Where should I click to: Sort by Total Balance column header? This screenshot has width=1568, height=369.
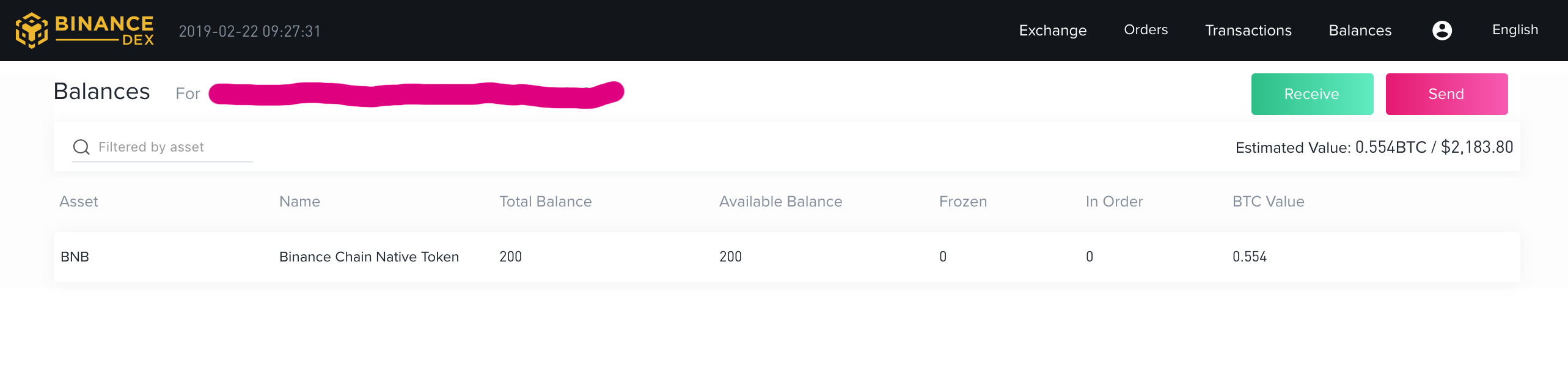[545, 202]
